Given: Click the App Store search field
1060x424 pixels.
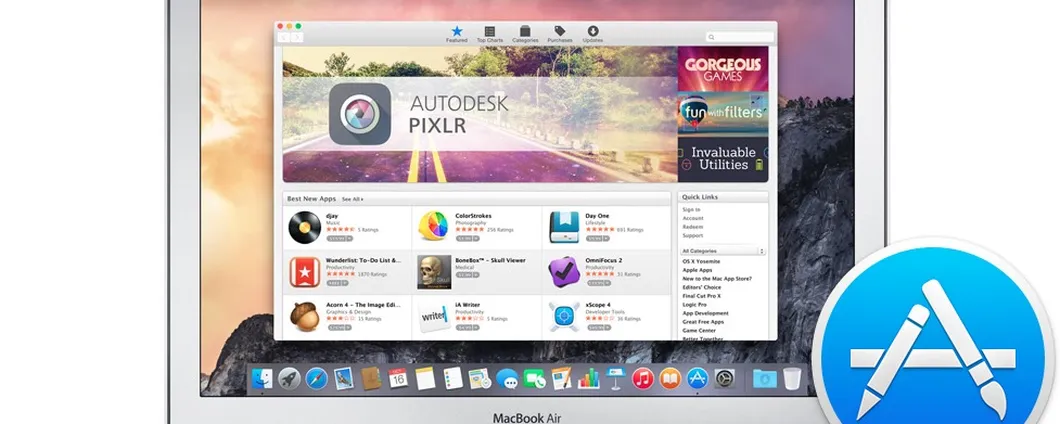Looking at the screenshot, I should [740, 37].
